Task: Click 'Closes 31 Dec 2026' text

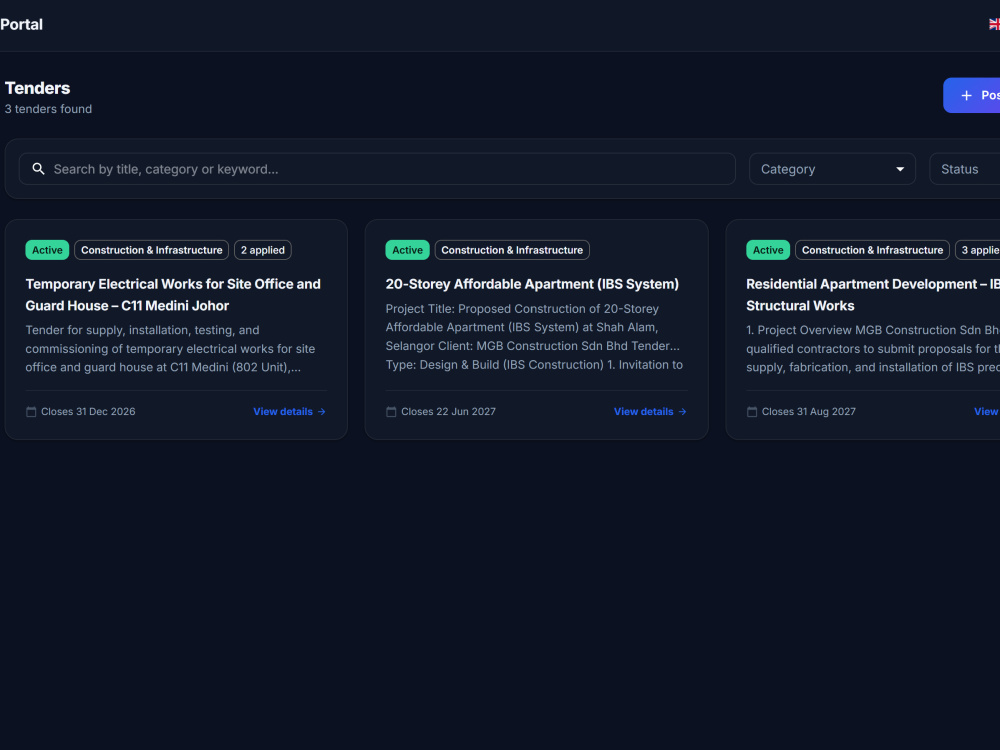Action: (88, 411)
